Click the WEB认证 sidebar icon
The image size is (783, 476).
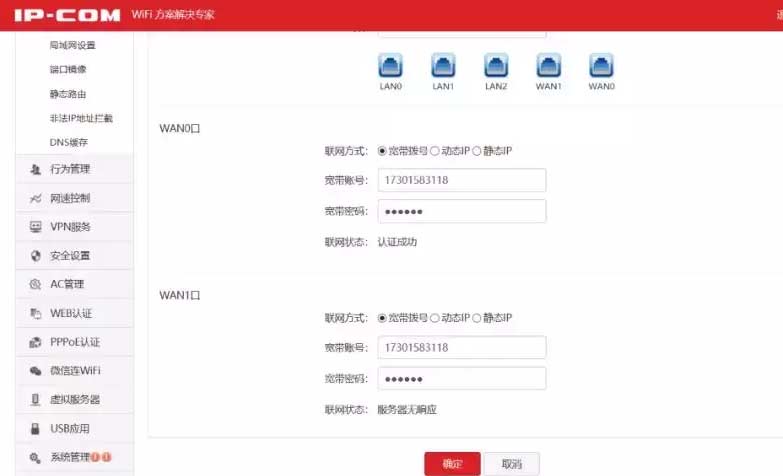[35, 313]
